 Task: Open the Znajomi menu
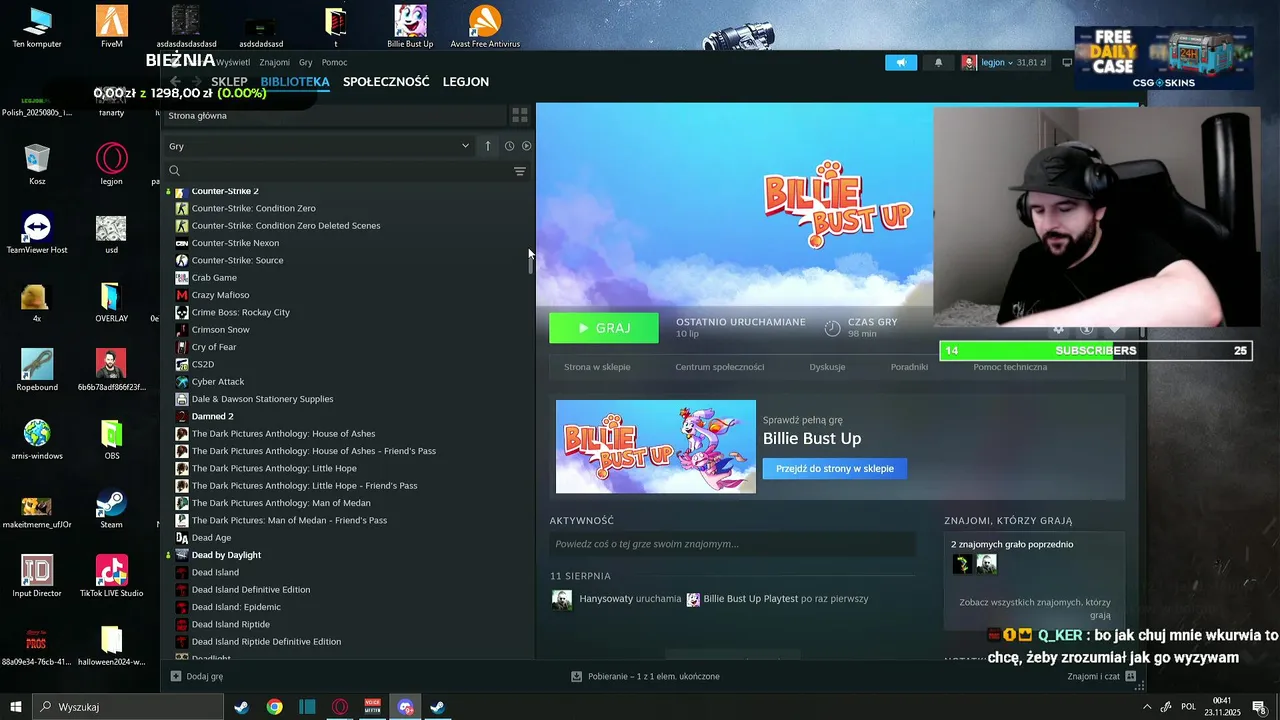point(274,62)
